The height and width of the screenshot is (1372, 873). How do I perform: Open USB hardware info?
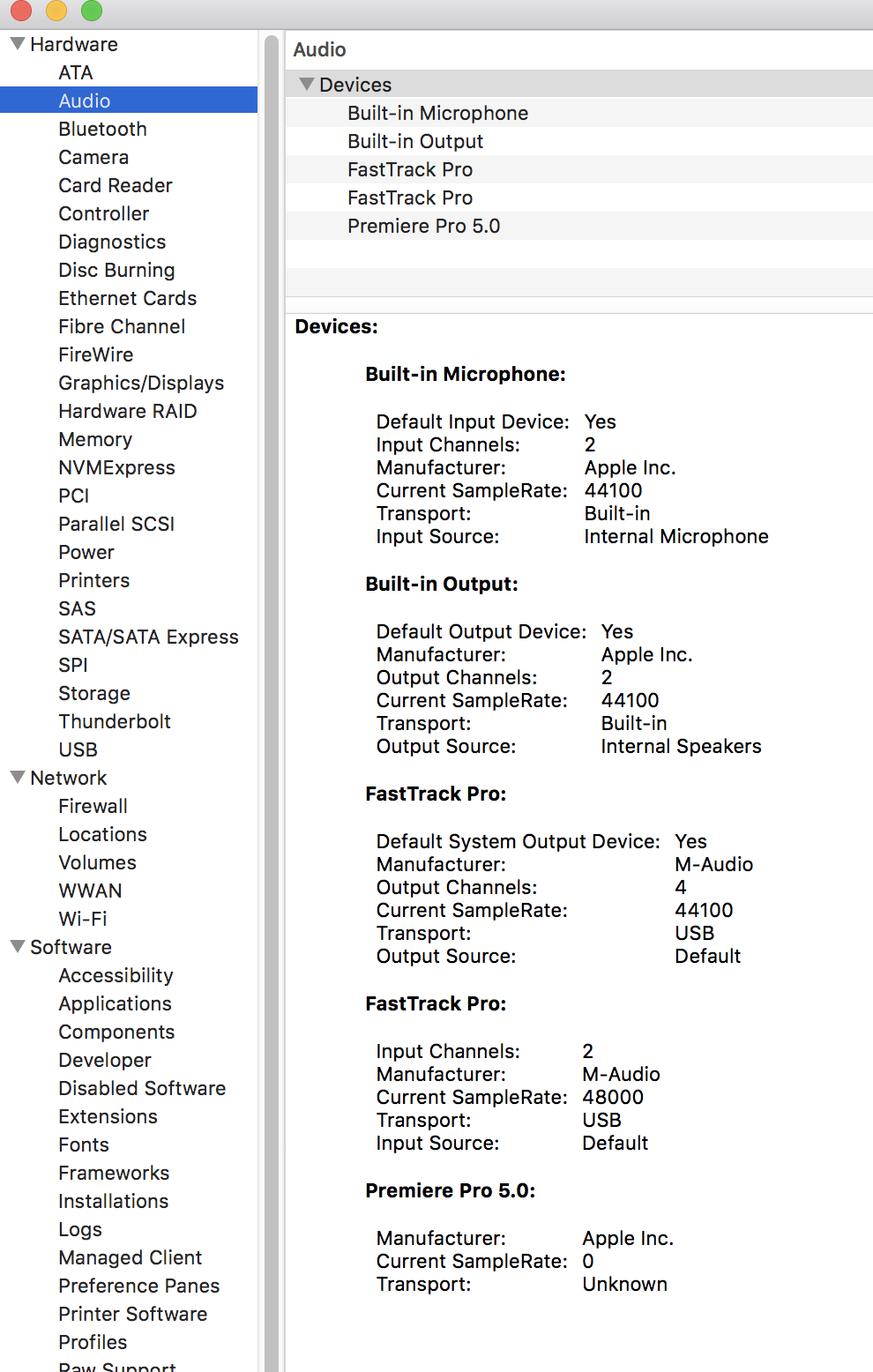point(78,749)
